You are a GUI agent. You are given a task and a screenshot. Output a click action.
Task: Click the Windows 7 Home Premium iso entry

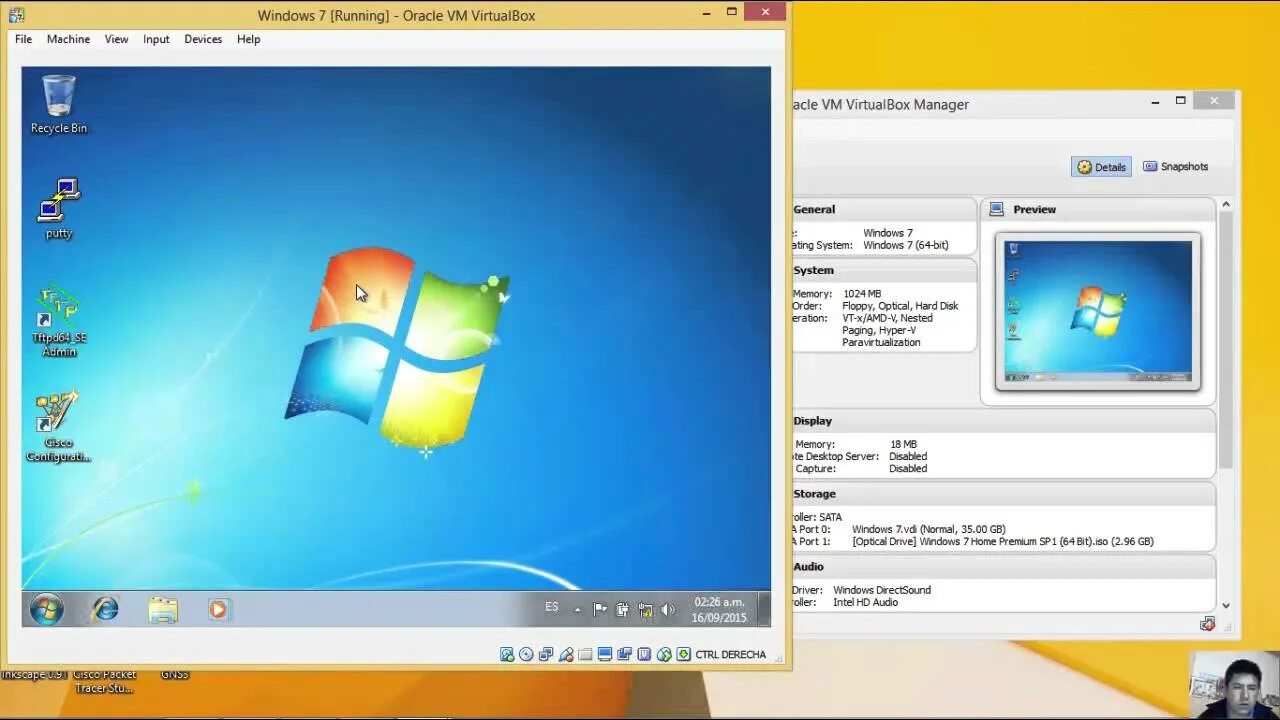coord(1003,541)
